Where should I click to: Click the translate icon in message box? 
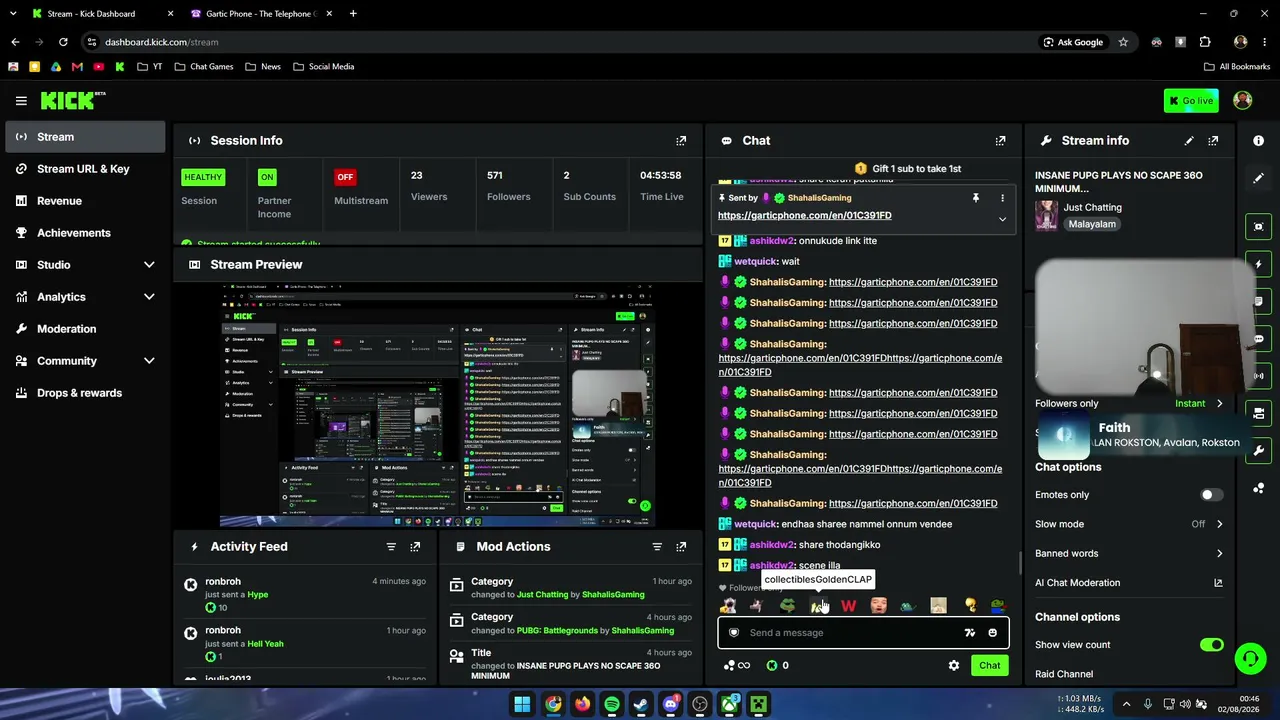(969, 633)
